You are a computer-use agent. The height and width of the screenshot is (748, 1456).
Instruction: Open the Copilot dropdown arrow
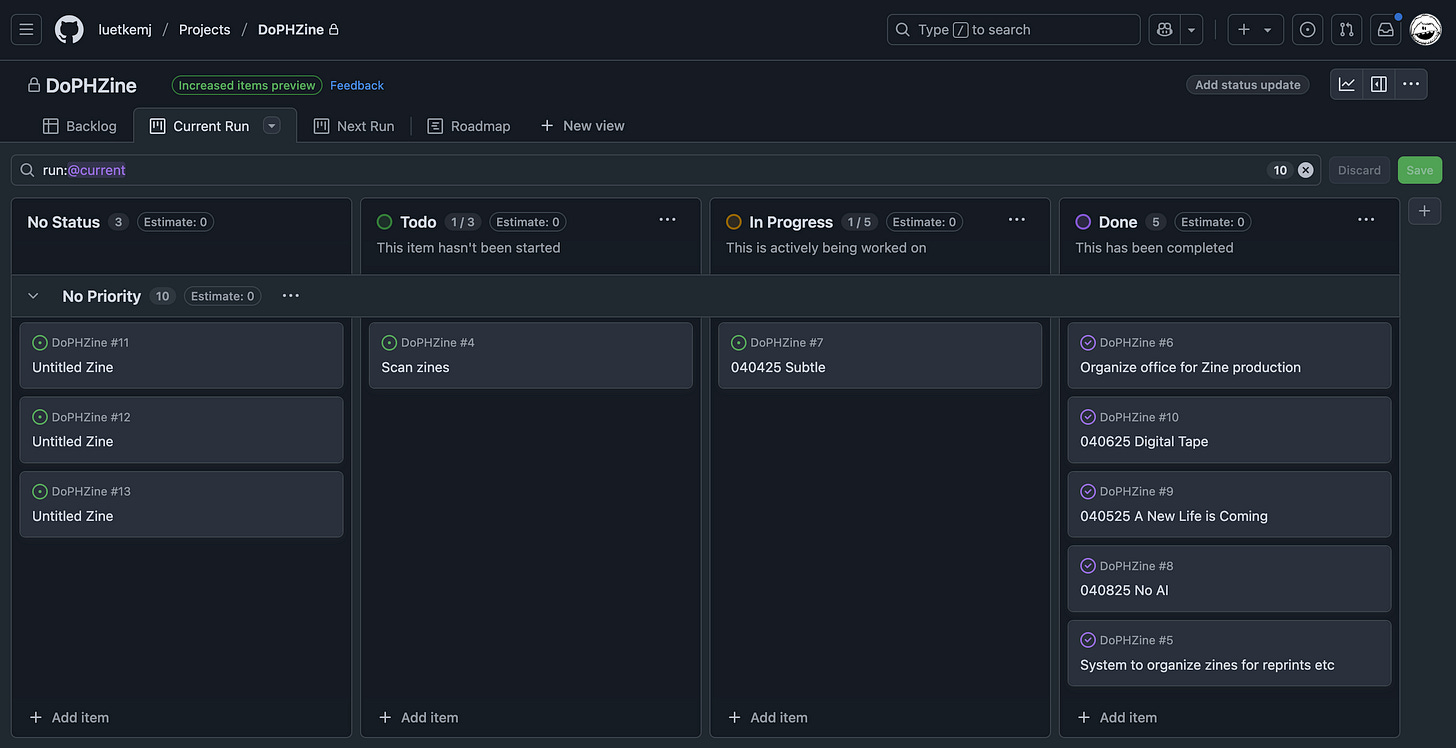[x=1192, y=30]
